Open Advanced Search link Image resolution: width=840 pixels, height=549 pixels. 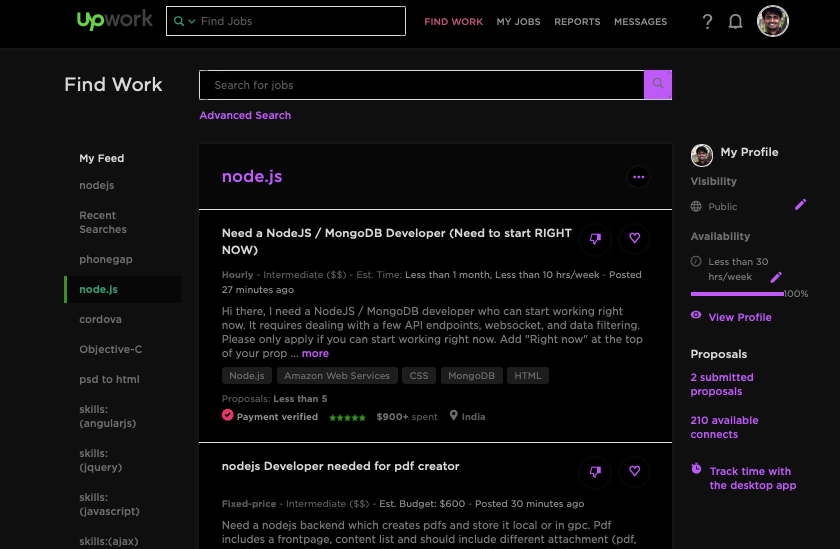tap(245, 115)
